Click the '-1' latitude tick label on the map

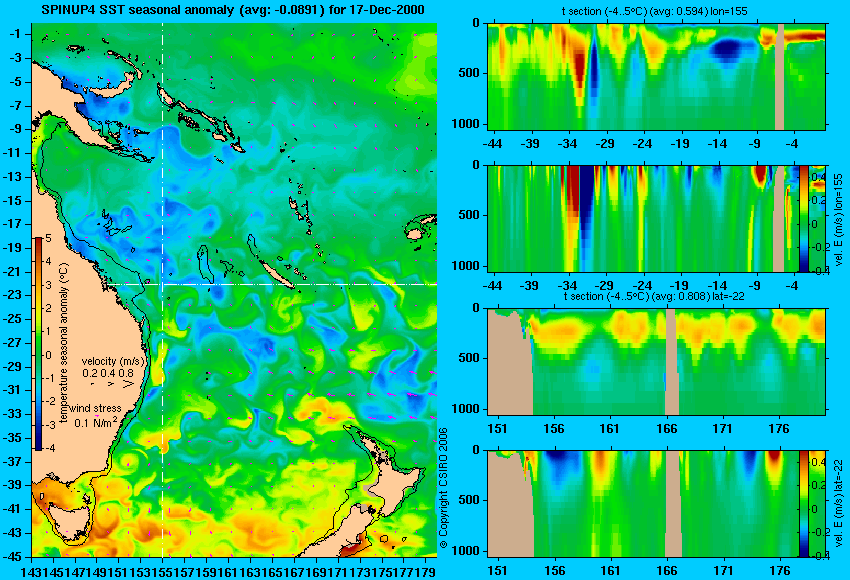[17, 34]
